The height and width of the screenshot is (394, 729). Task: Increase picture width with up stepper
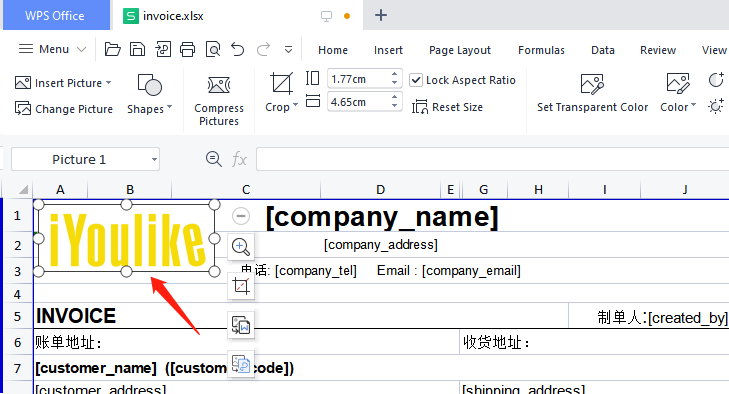point(394,97)
